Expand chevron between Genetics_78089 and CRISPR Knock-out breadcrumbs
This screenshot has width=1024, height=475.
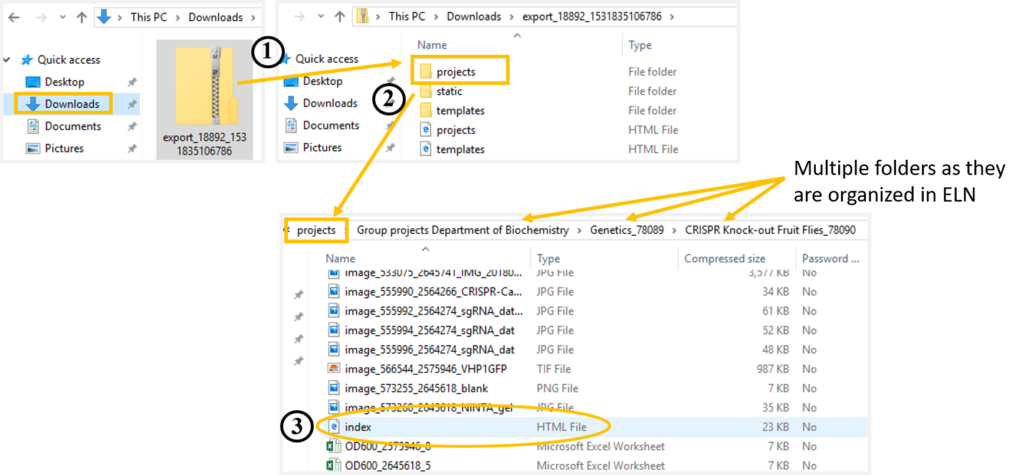coord(674,231)
